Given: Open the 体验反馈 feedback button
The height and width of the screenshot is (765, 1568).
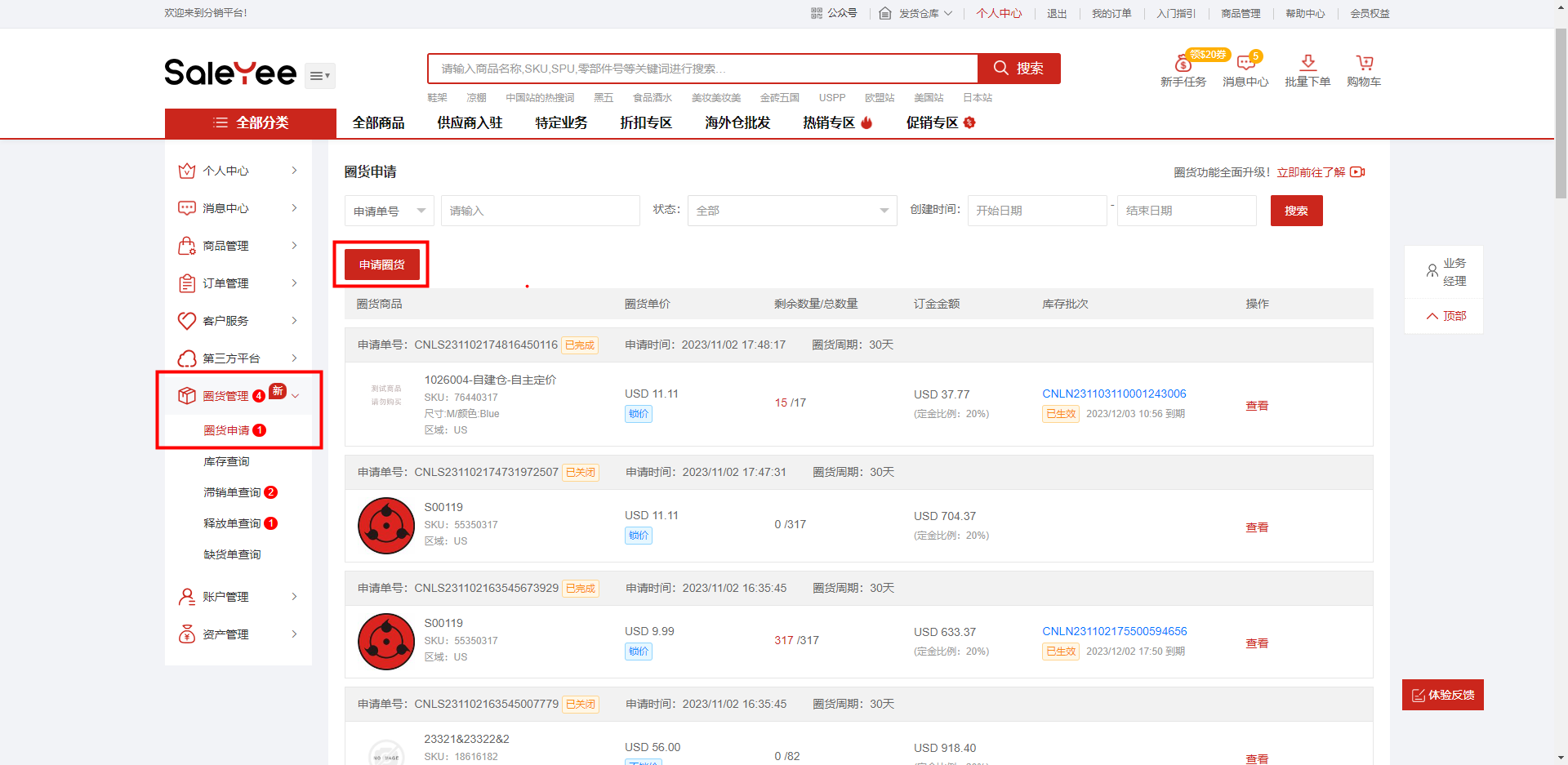Looking at the screenshot, I should point(1442,695).
